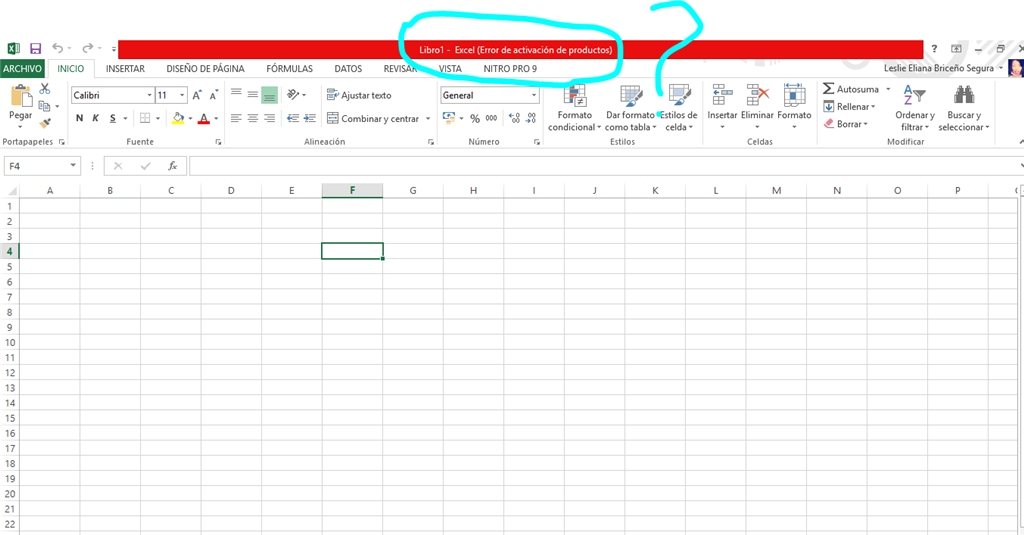Toggle italic (K) formatting
The height and width of the screenshot is (535, 1024).
(x=95, y=118)
